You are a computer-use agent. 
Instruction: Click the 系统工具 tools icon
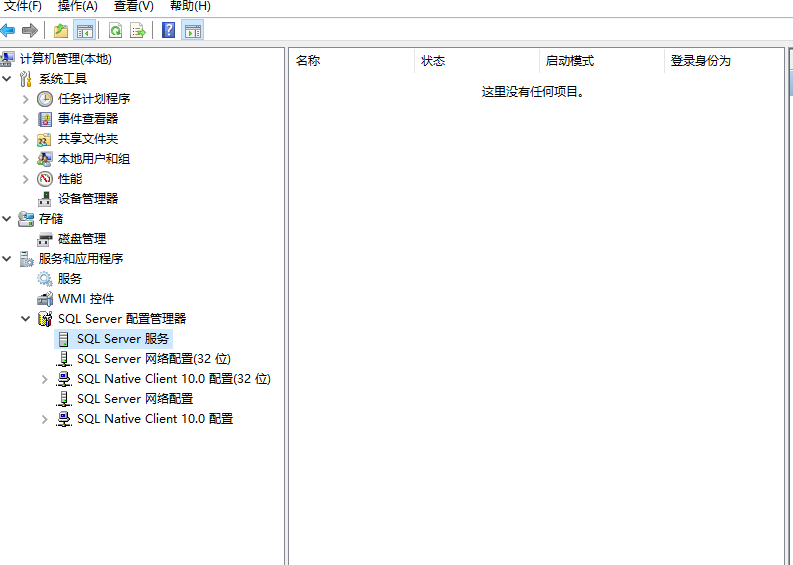(26, 79)
